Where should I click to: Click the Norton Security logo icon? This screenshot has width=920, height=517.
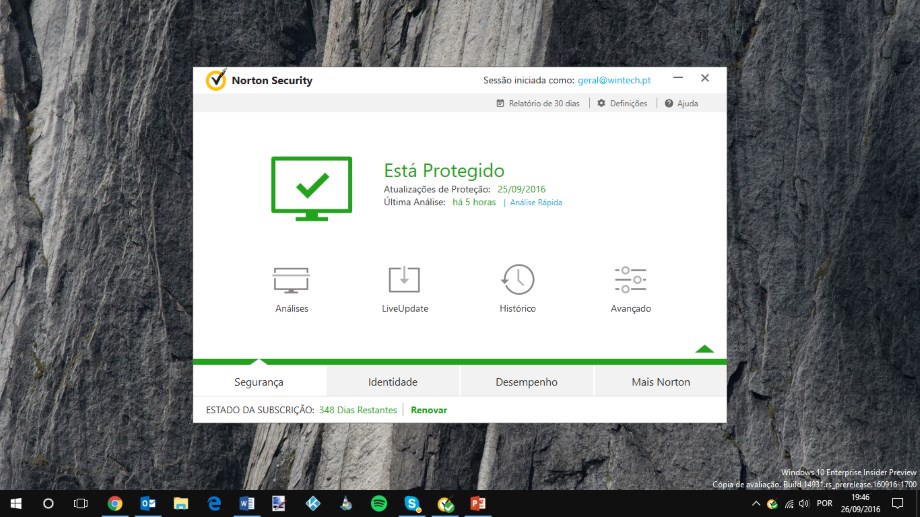click(x=215, y=80)
